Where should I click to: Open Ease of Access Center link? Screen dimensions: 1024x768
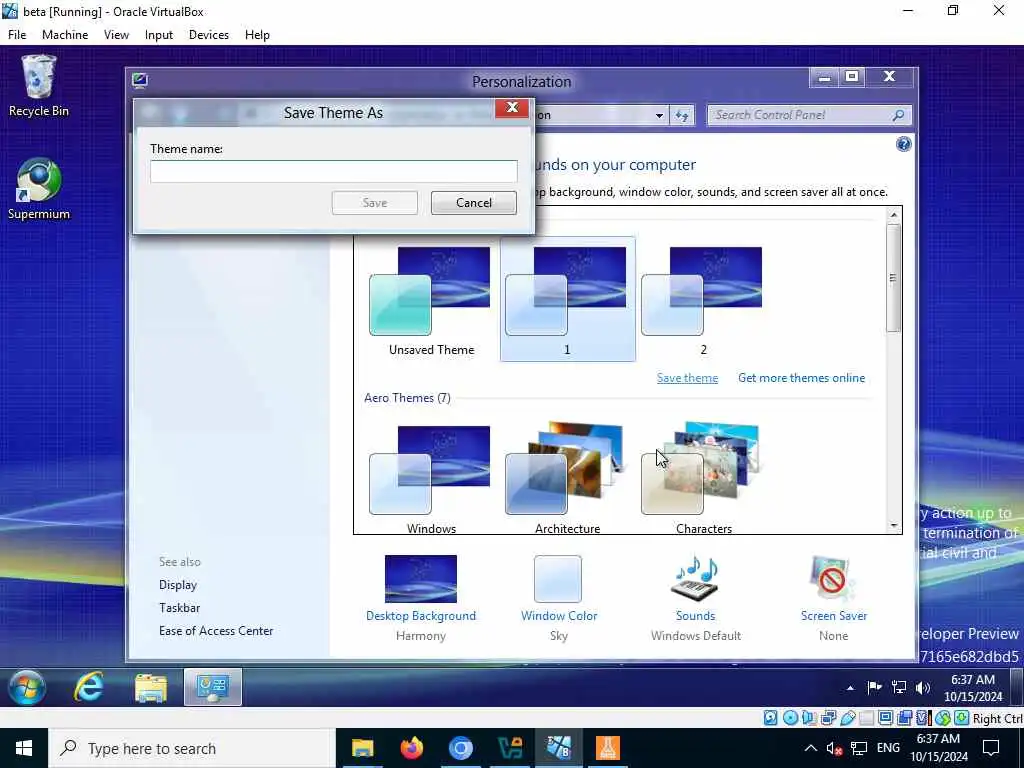[x=216, y=630]
